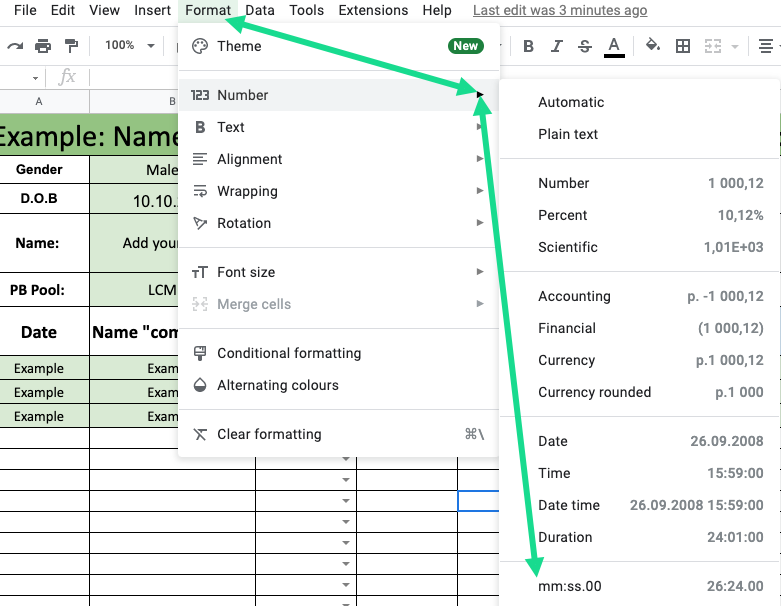The image size is (781, 606).
Task: Open the Data menu
Action: click(x=260, y=11)
